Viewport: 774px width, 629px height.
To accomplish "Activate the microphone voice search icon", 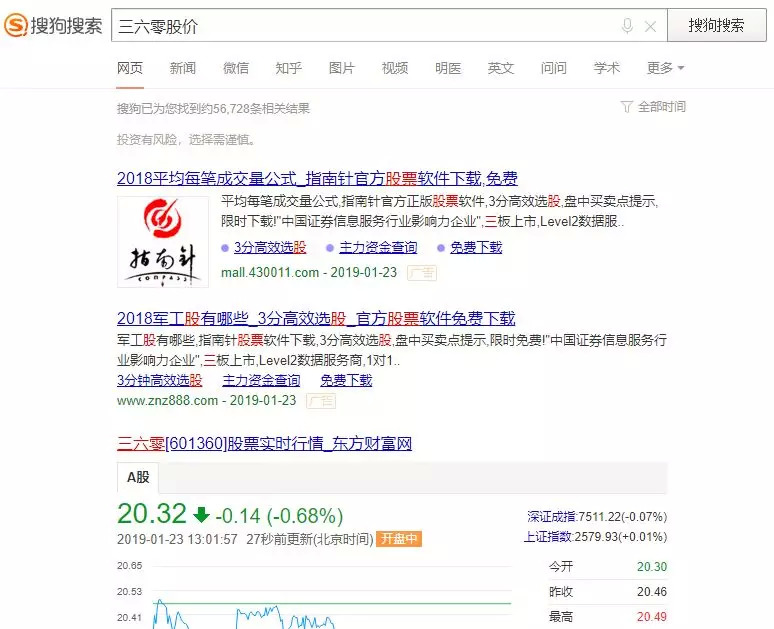I will point(627,26).
